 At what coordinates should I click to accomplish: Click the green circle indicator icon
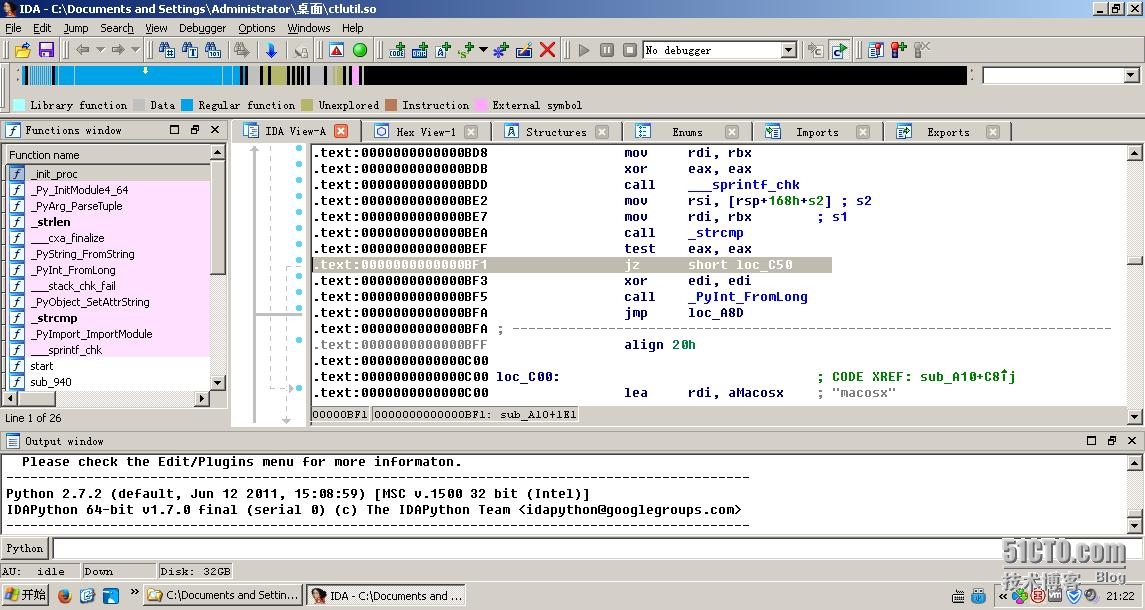click(x=360, y=50)
